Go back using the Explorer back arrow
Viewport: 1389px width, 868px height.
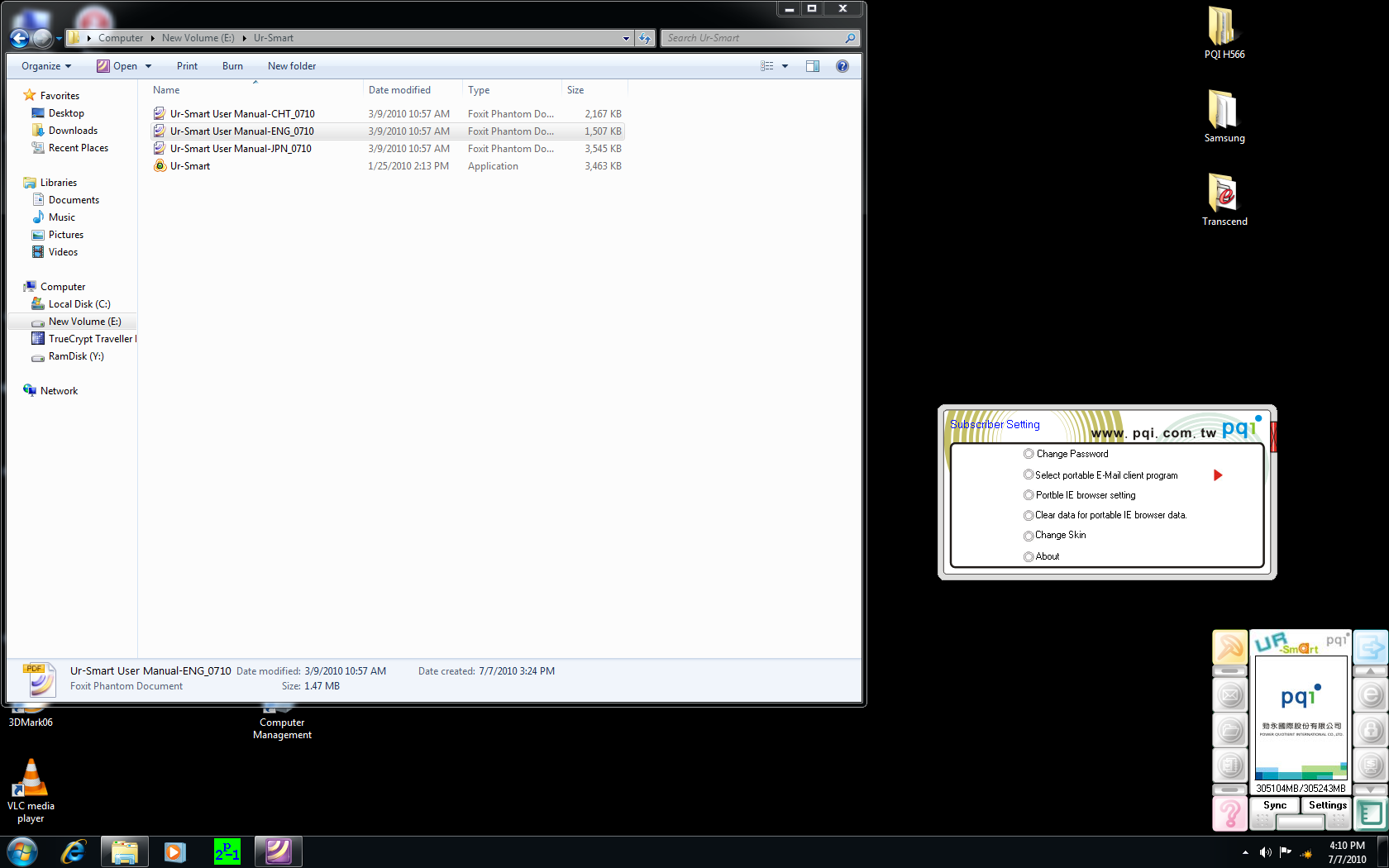pyautogui.click(x=20, y=38)
